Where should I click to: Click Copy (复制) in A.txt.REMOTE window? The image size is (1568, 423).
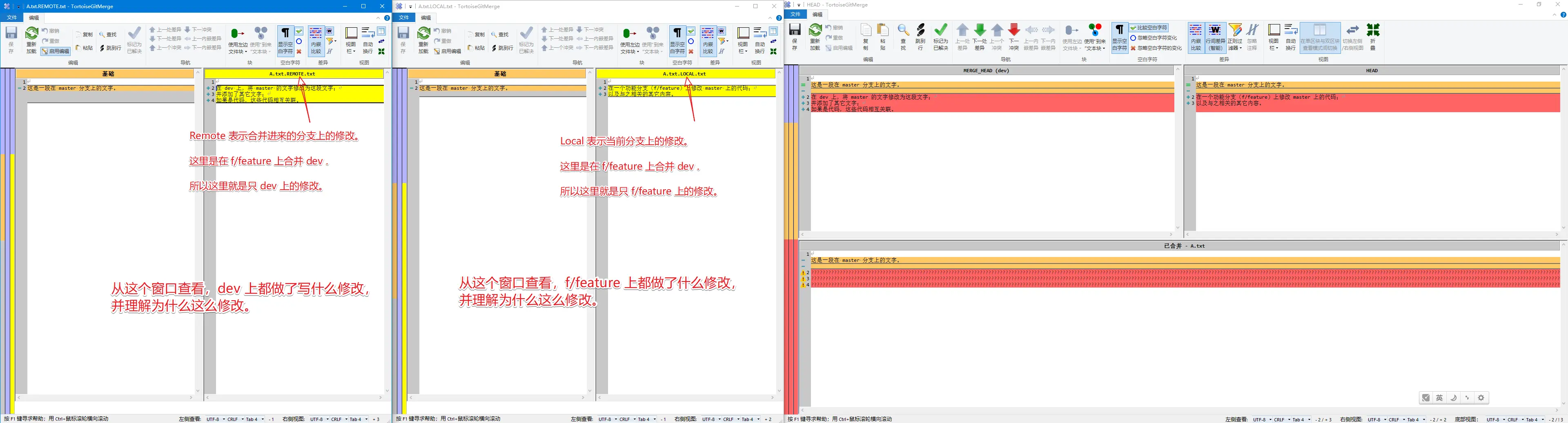click(x=85, y=35)
